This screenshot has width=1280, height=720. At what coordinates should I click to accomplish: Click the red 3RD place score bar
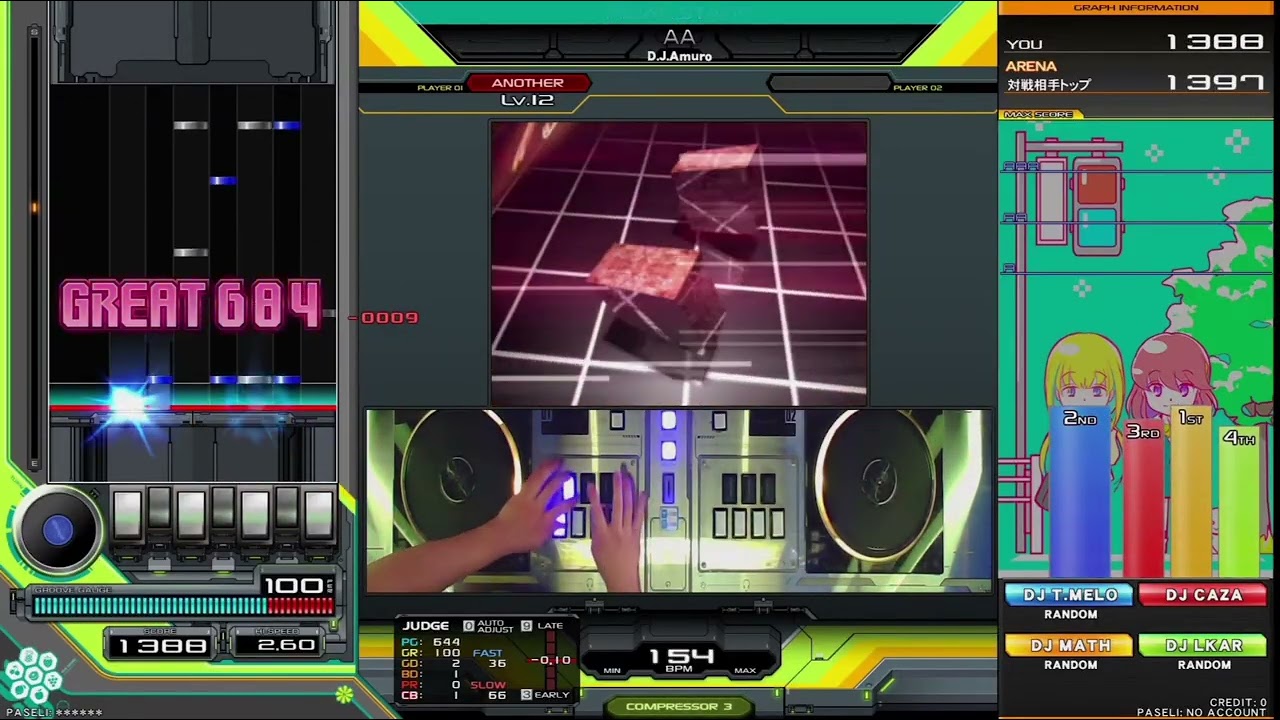click(x=1145, y=500)
